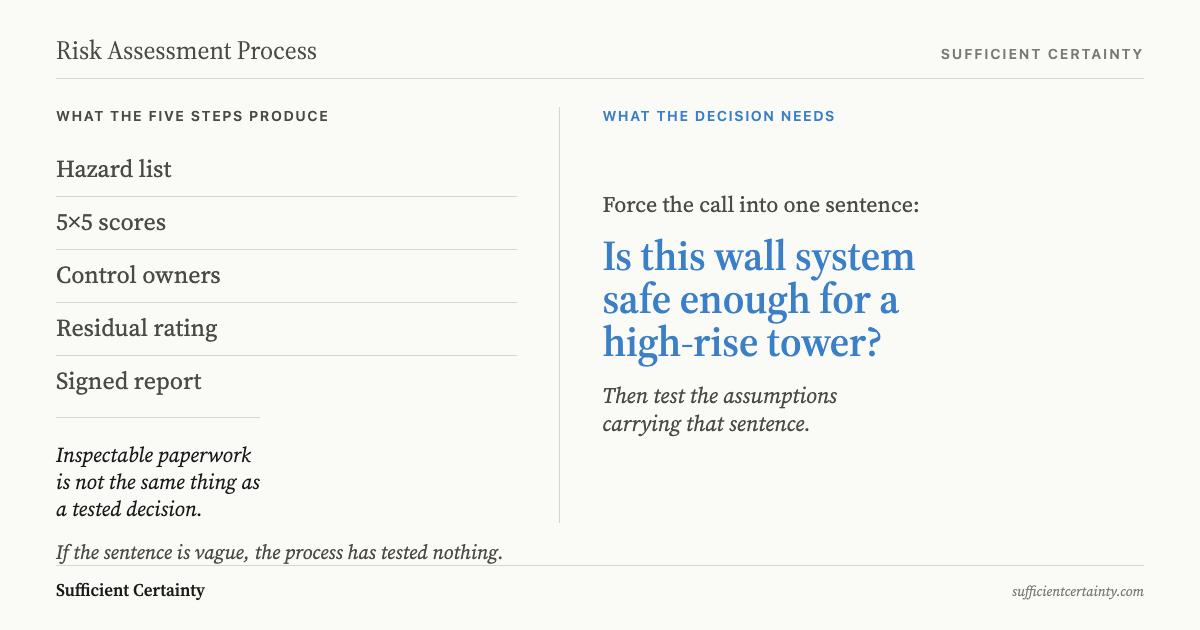
Task: Click 'Force the call into one sentence' text
Action: click(760, 205)
